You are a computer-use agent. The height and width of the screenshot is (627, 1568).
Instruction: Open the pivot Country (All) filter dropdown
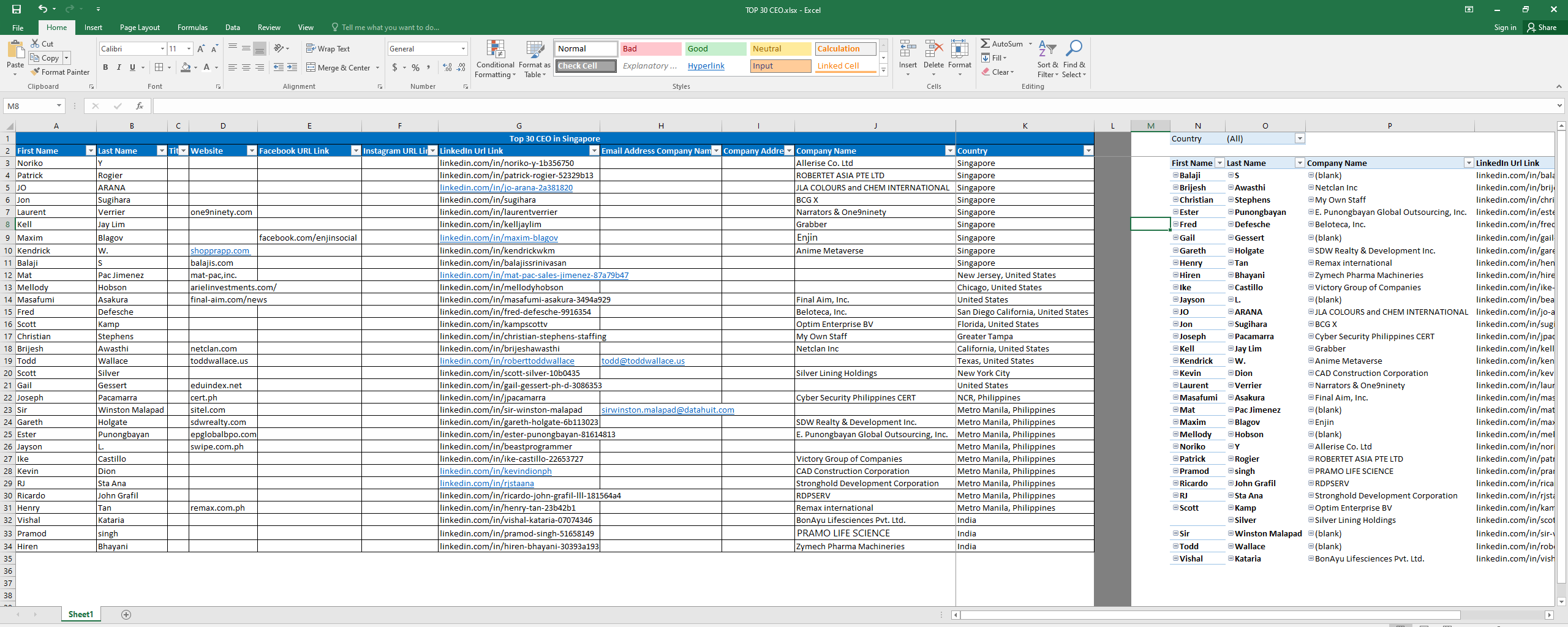pyautogui.click(x=1300, y=138)
